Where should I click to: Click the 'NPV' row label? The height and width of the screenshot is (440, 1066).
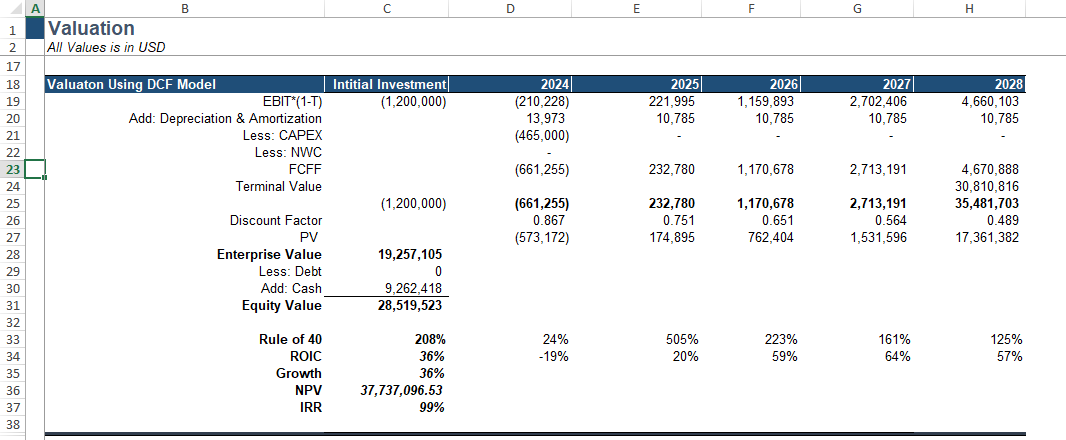click(x=309, y=390)
